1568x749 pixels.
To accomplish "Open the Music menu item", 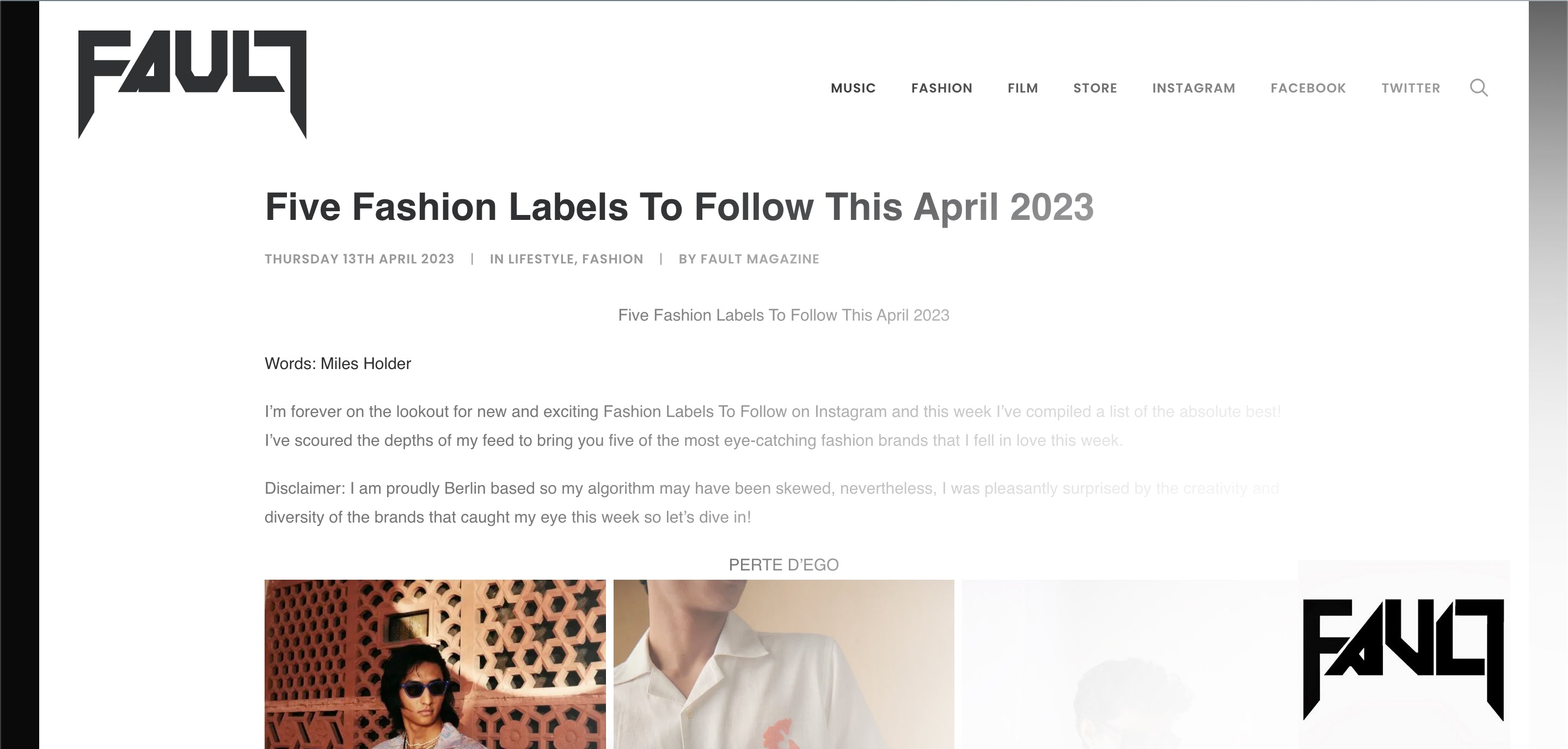I will tap(853, 88).
